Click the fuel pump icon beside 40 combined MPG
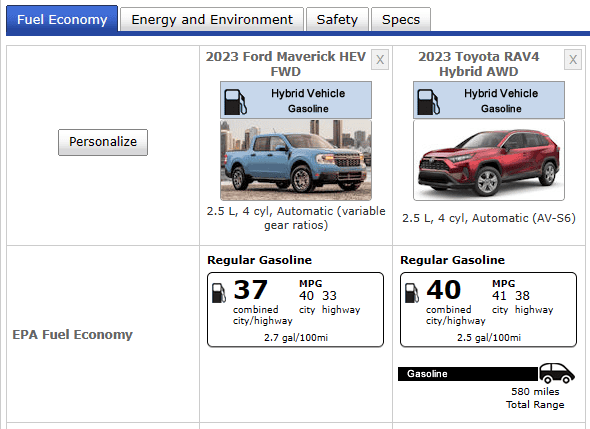The height and width of the screenshot is (429, 590). pos(412,293)
